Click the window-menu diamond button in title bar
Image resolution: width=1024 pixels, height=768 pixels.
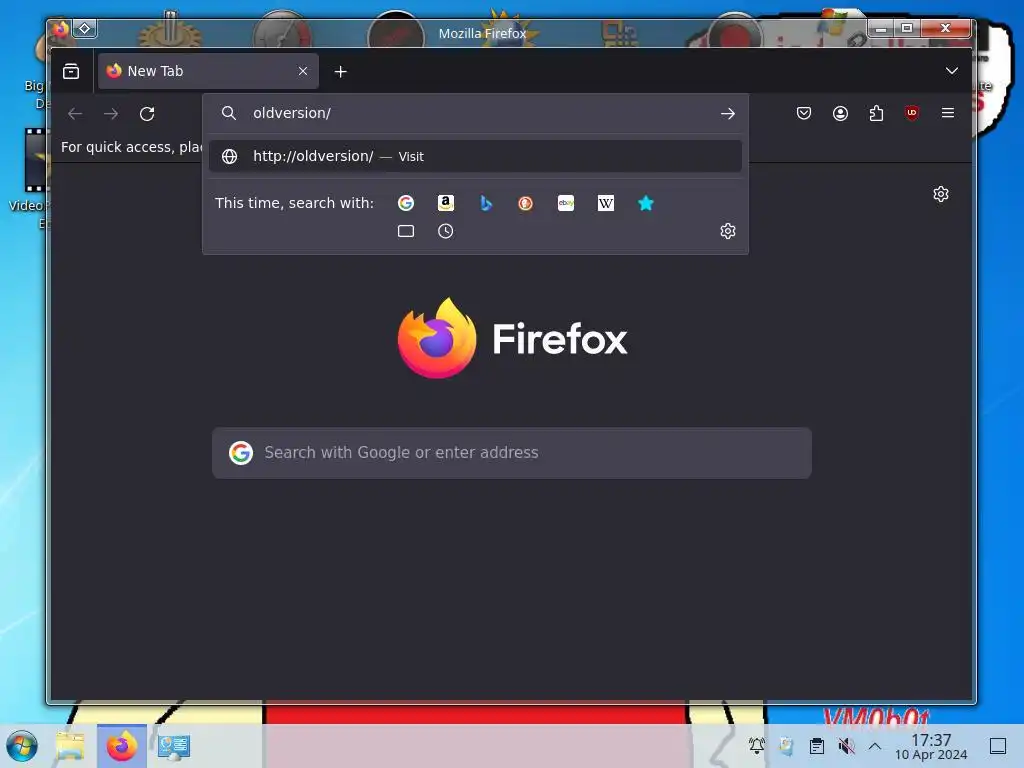point(85,28)
